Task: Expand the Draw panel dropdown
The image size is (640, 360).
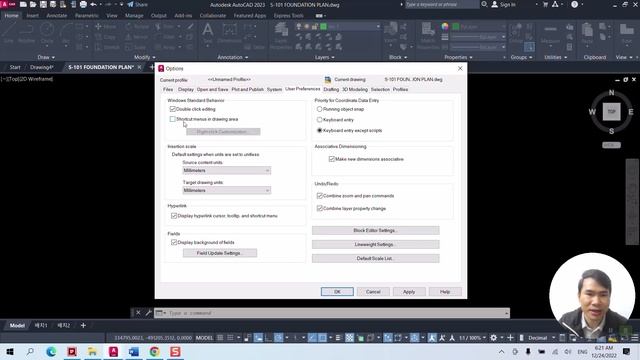Action: coord(46,58)
